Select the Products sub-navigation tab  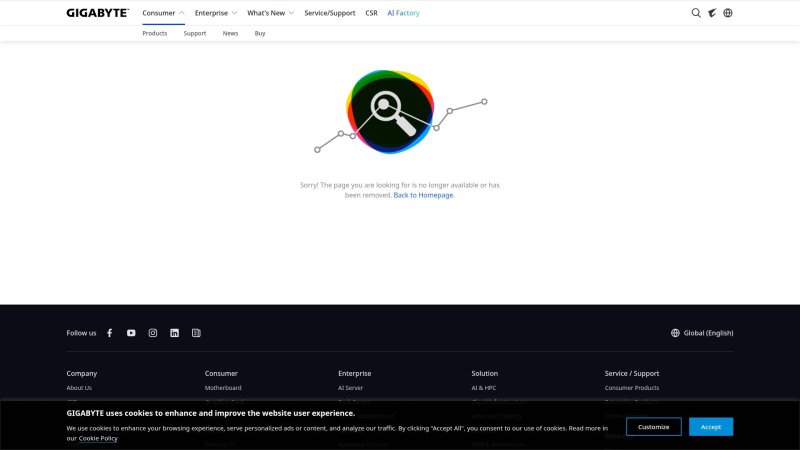pyautogui.click(x=154, y=33)
